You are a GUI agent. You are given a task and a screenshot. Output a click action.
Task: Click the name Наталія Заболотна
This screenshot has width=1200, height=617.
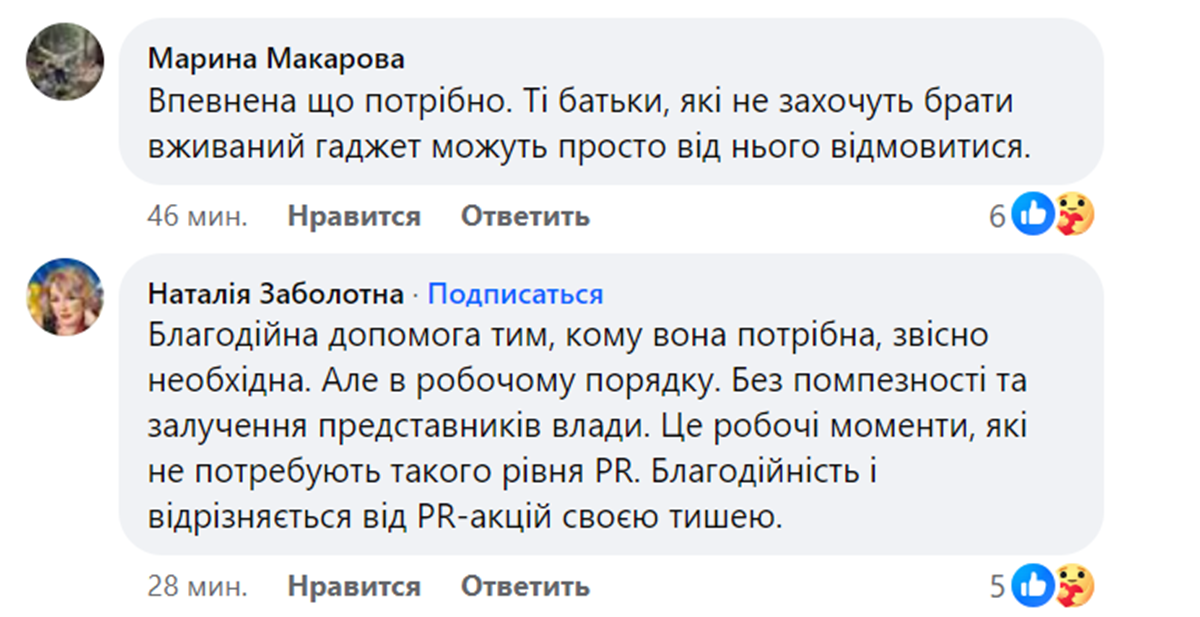pos(276,295)
